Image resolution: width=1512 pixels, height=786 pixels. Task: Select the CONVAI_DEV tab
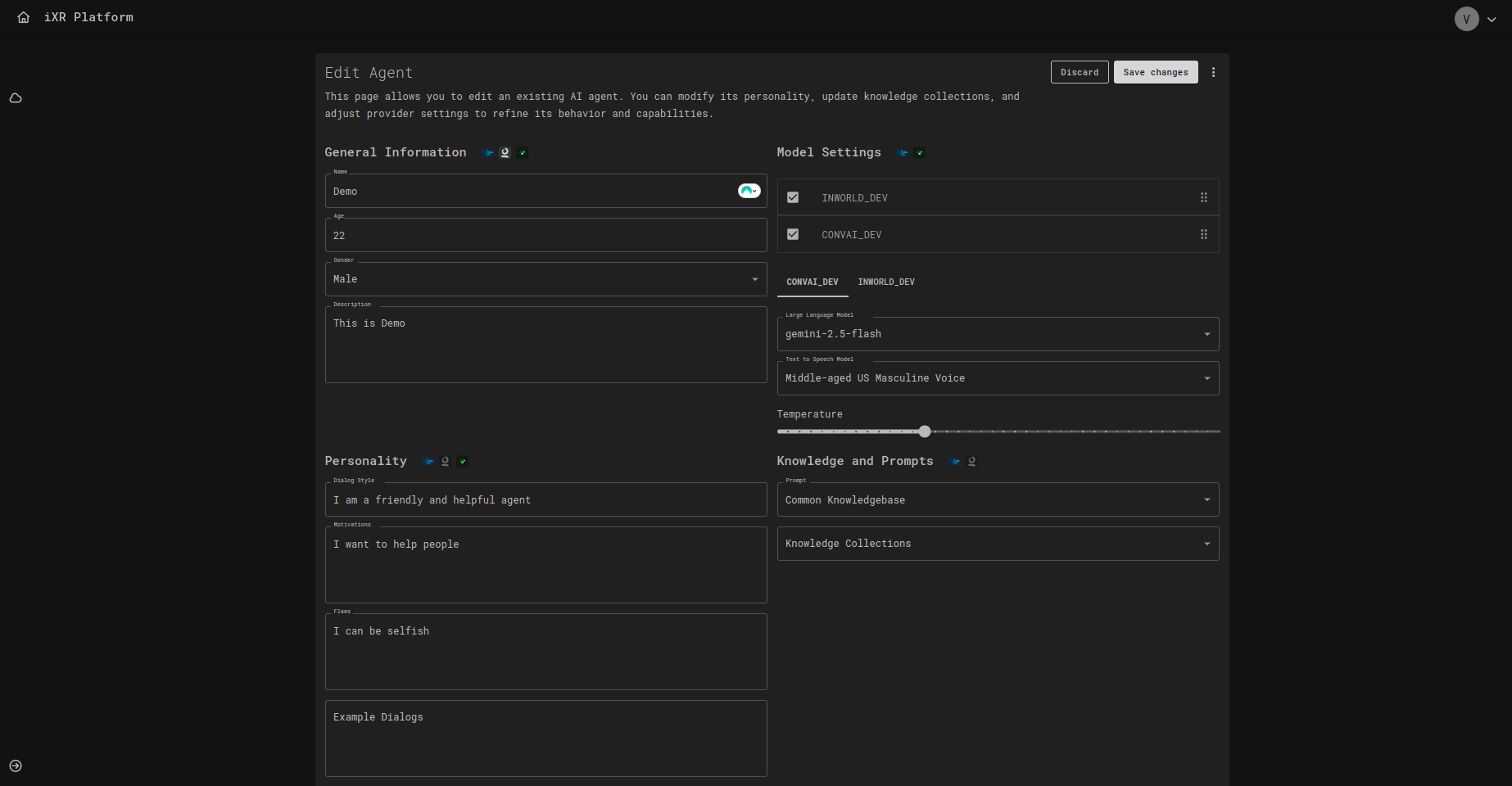812,282
